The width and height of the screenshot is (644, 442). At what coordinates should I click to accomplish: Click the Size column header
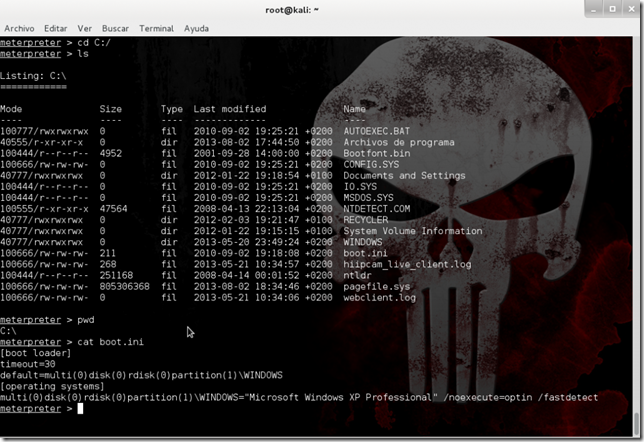click(110, 109)
